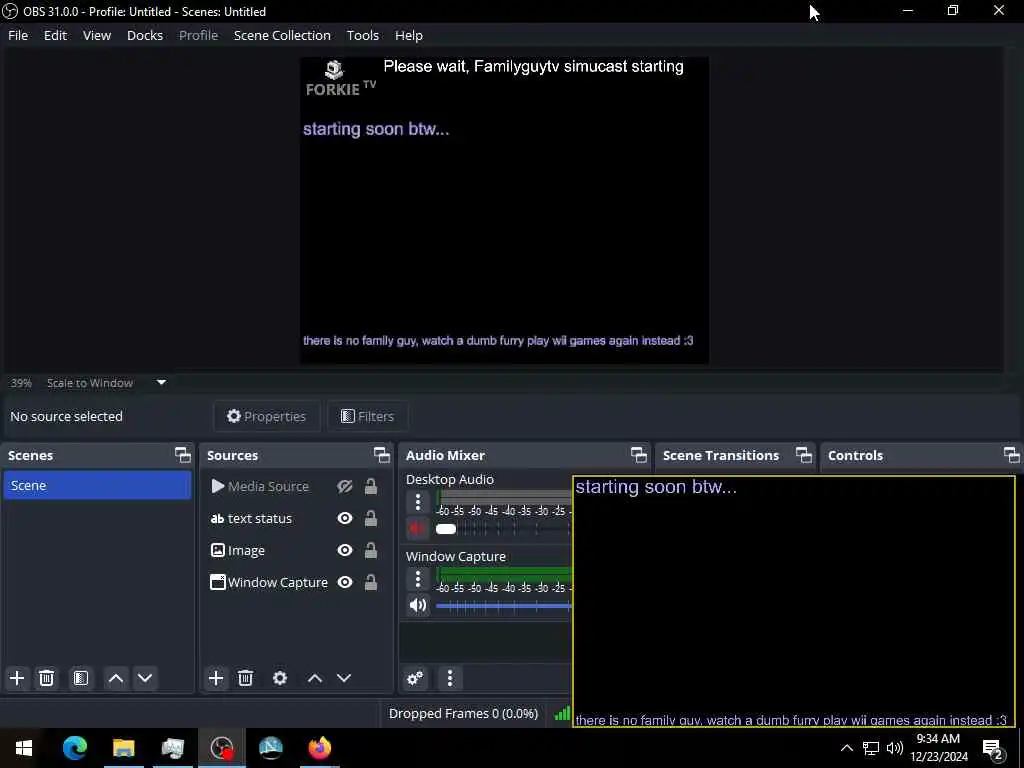Move source down arrow in Sources dock
Viewport: 1024px width, 768px height.
[344, 678]
